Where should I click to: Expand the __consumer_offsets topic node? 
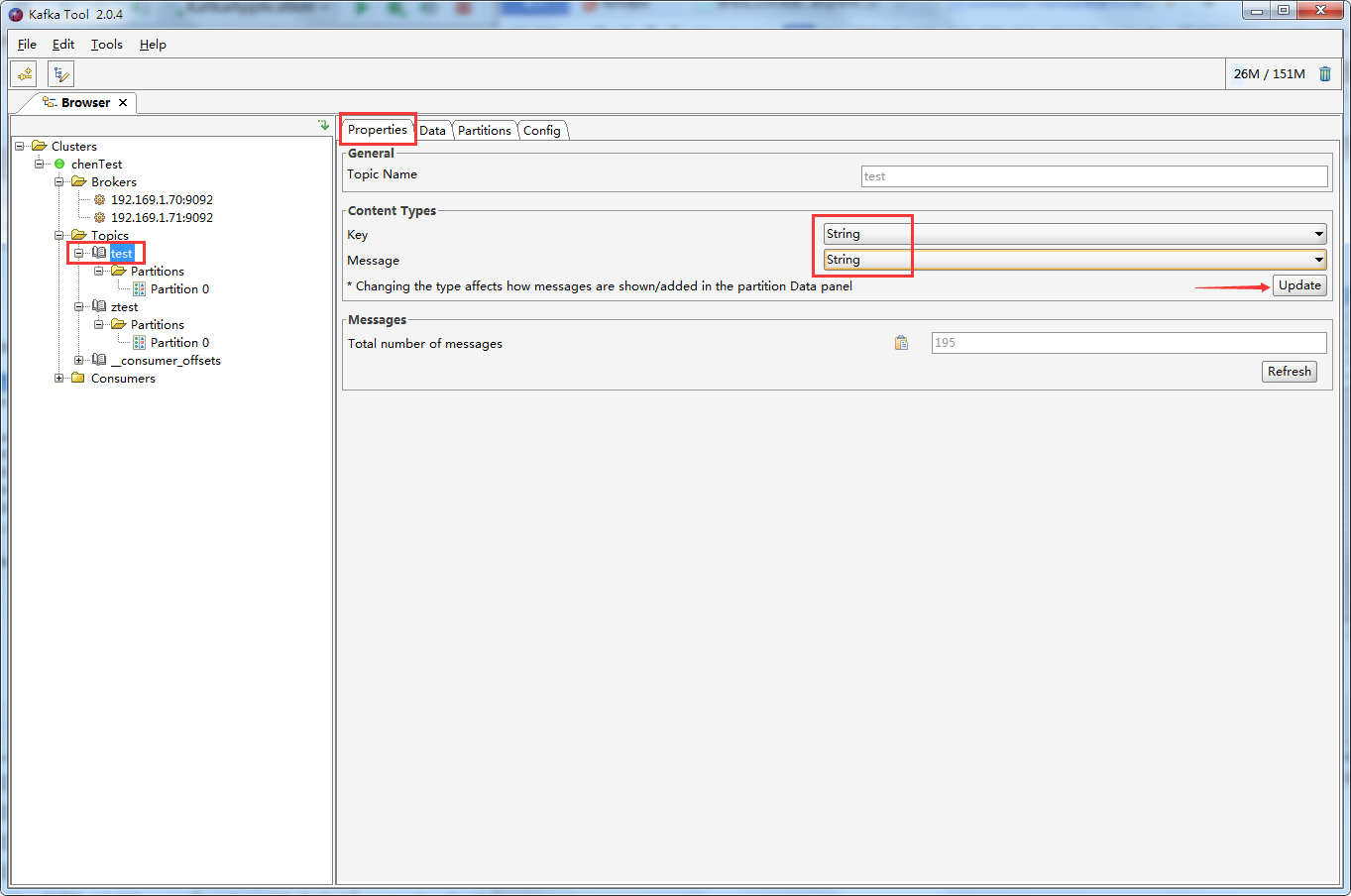pos(79,360)
